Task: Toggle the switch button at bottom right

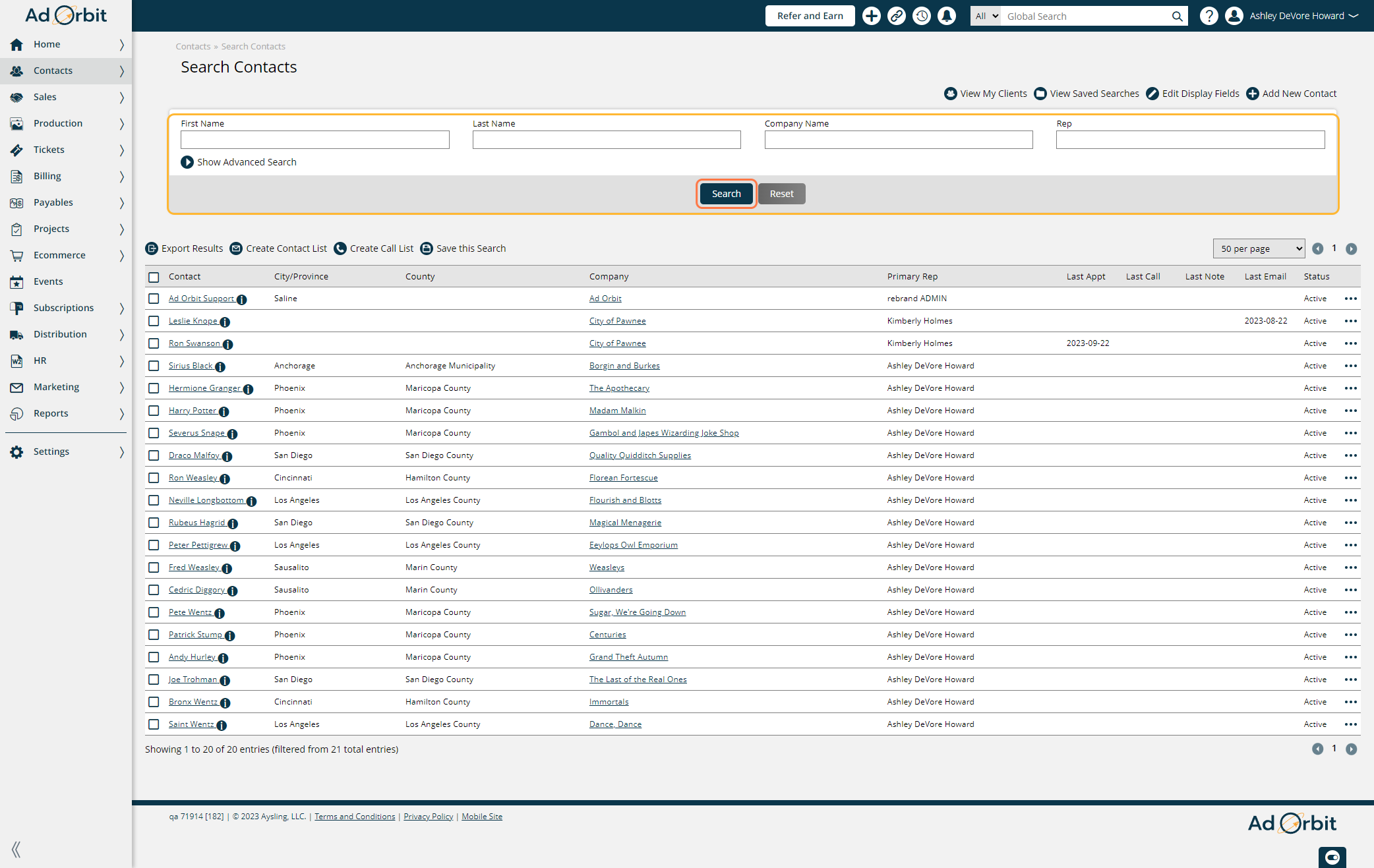Action: coord(1332,857)
